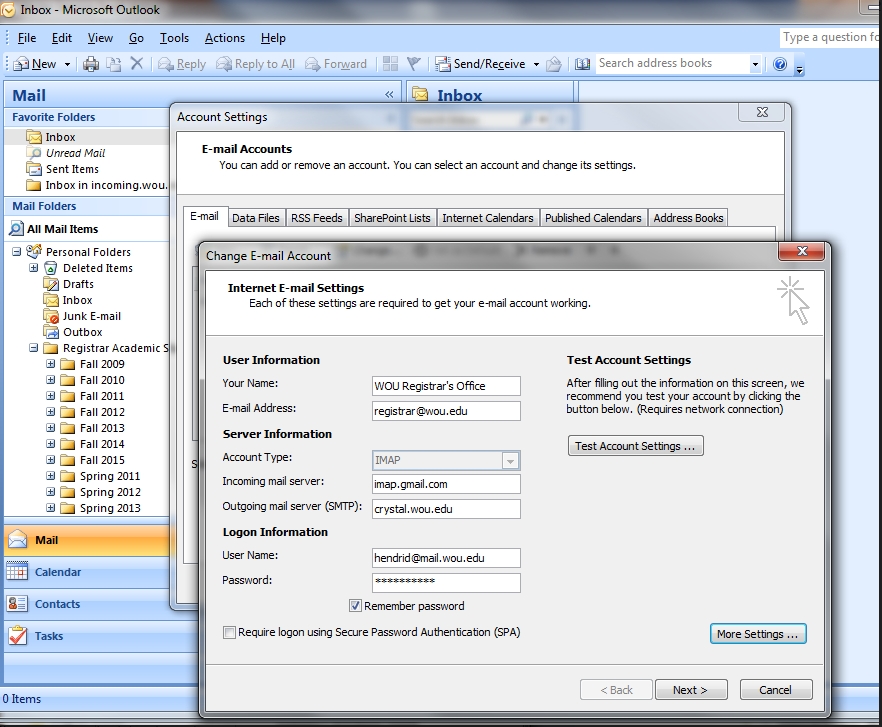
Task: Click the Forward envelope icon
Action: [x=313, y=64]
